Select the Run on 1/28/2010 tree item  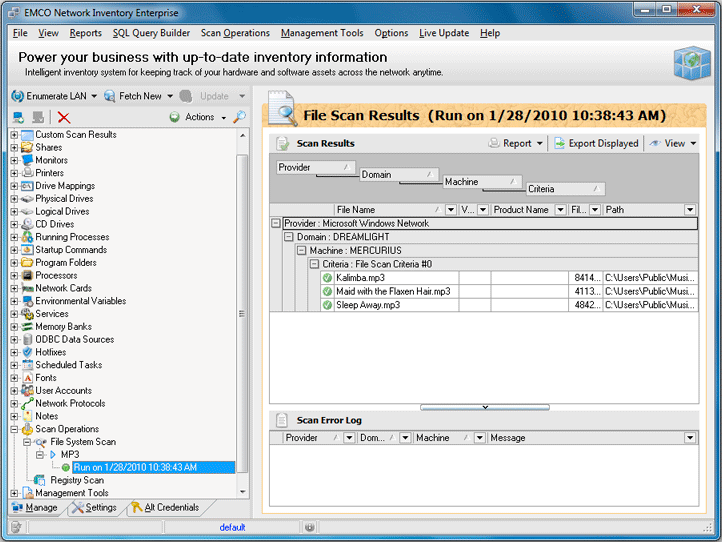pos(134,467)
